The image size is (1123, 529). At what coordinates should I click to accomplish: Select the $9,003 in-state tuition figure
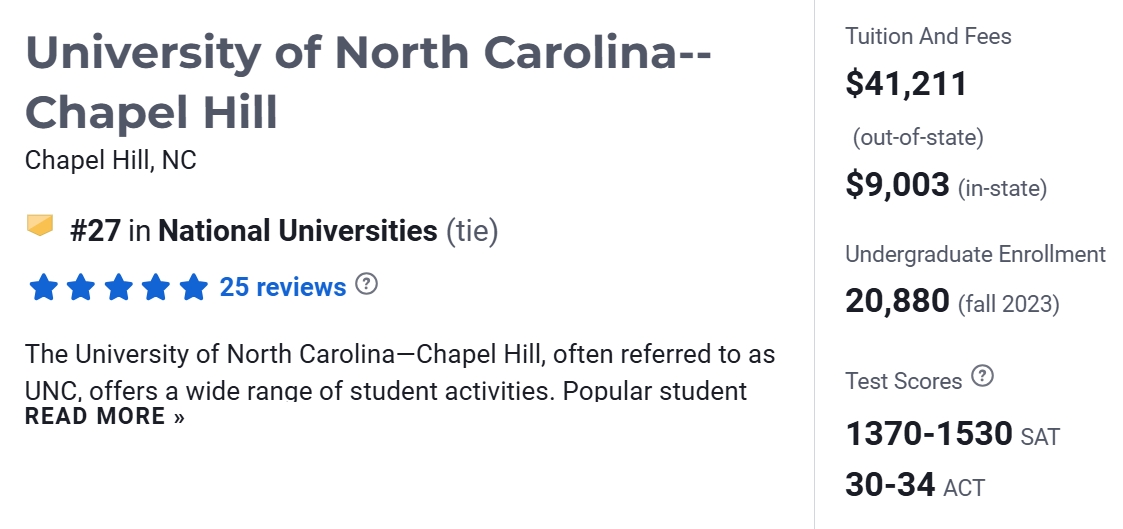[897, 185]
